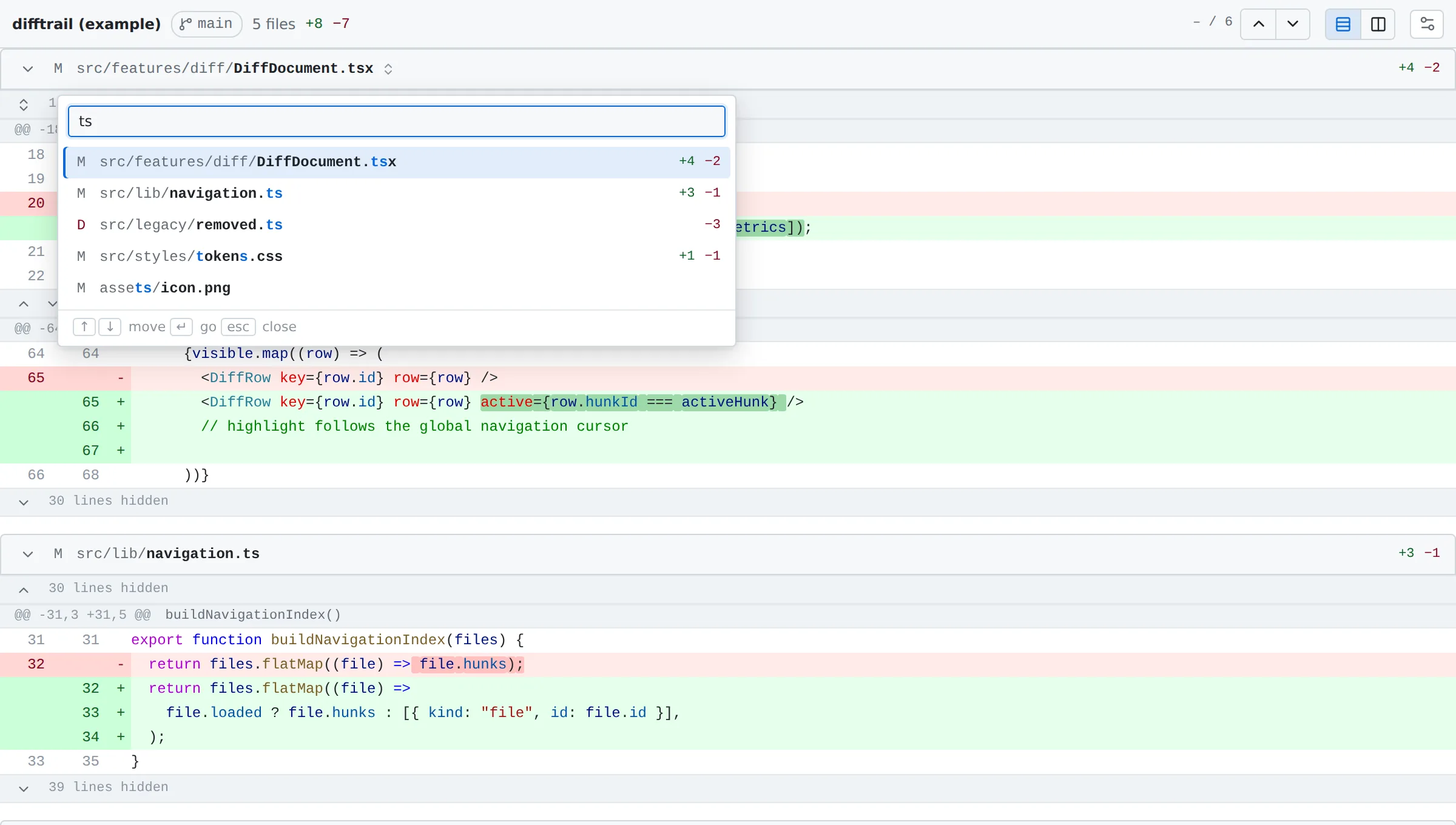Click the difftrail (example) title

(86, 24)
